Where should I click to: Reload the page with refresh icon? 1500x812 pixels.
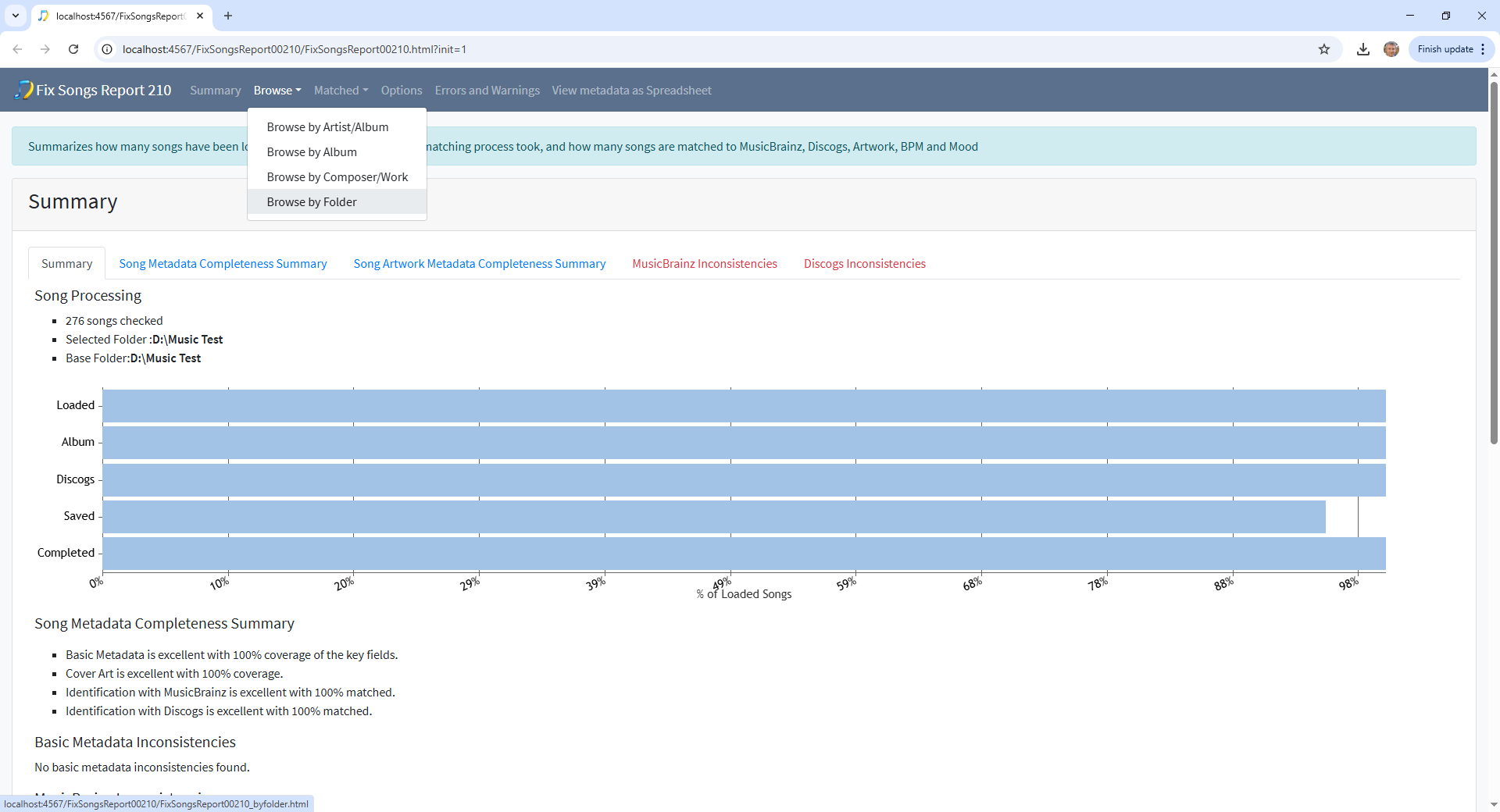[73, 49]
